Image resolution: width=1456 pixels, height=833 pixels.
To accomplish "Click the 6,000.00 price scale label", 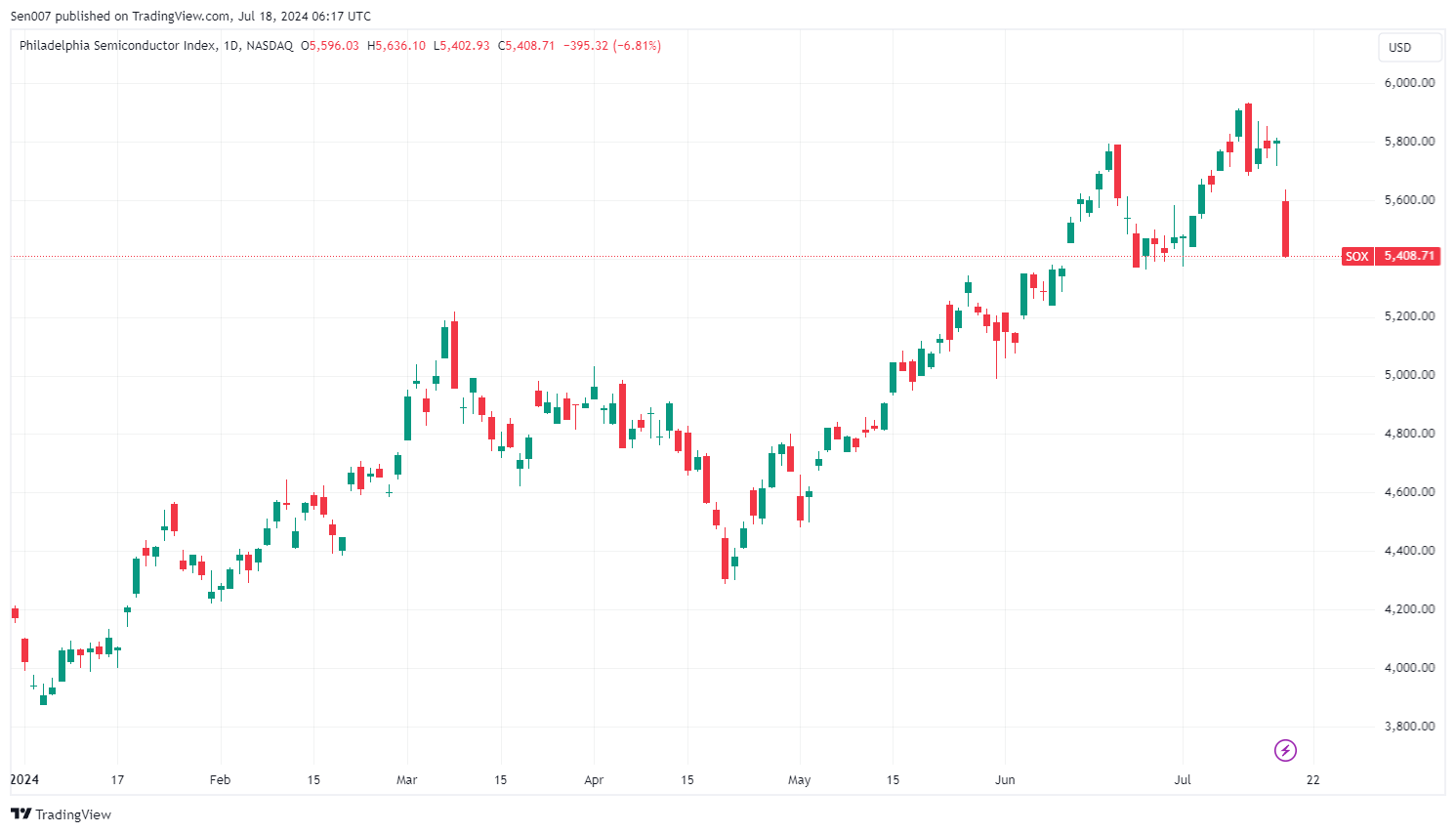I will (x=1409, y=83).
